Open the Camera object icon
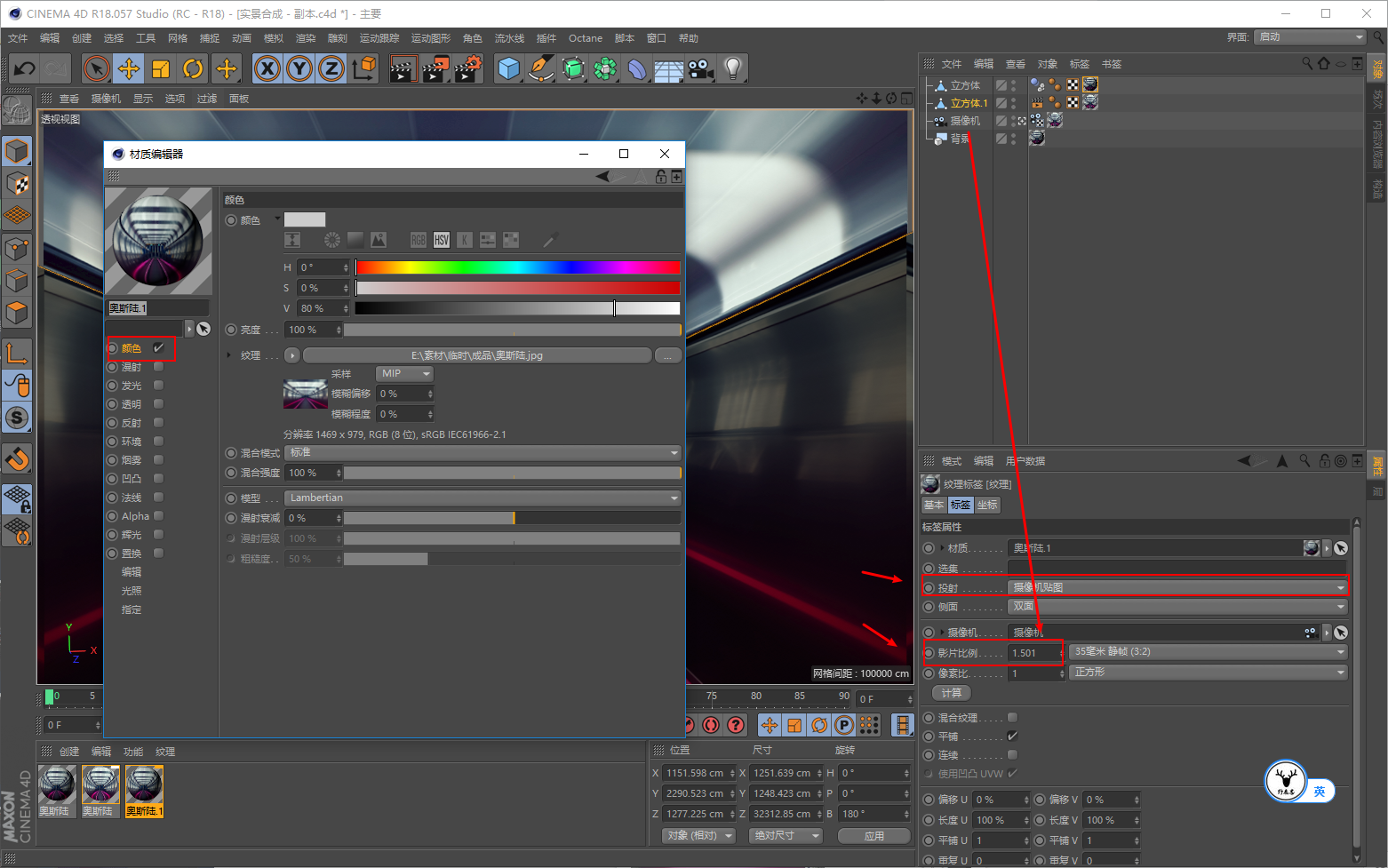Screen dimensions: 1388x868 (700, 68)
